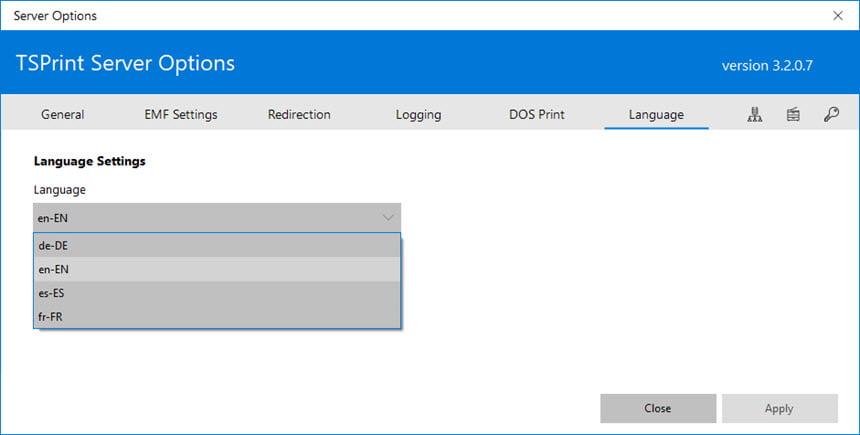The image size is (860, 435).
Task: Open the fax/printer tab icon
Action: 793,114
